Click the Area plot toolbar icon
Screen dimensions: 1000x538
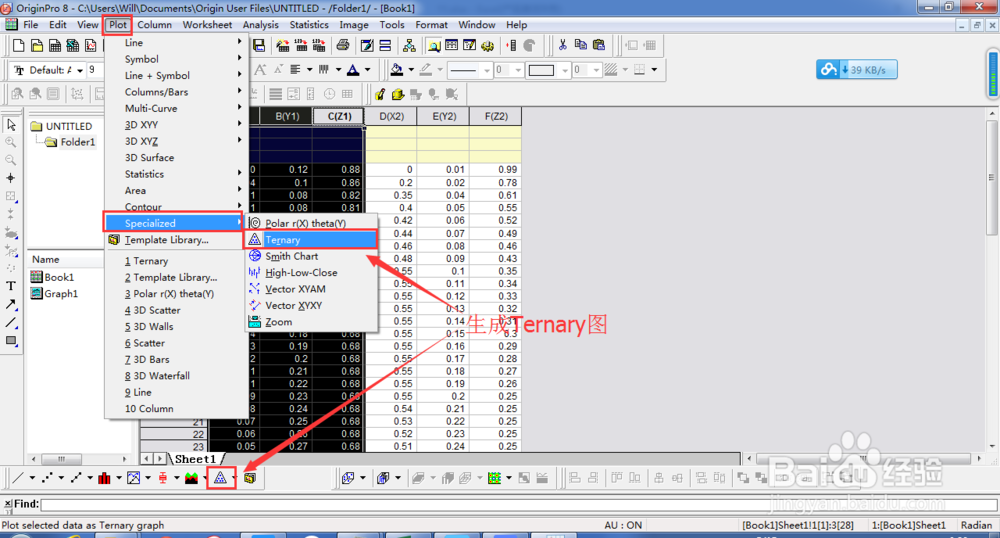pos(191,477)
